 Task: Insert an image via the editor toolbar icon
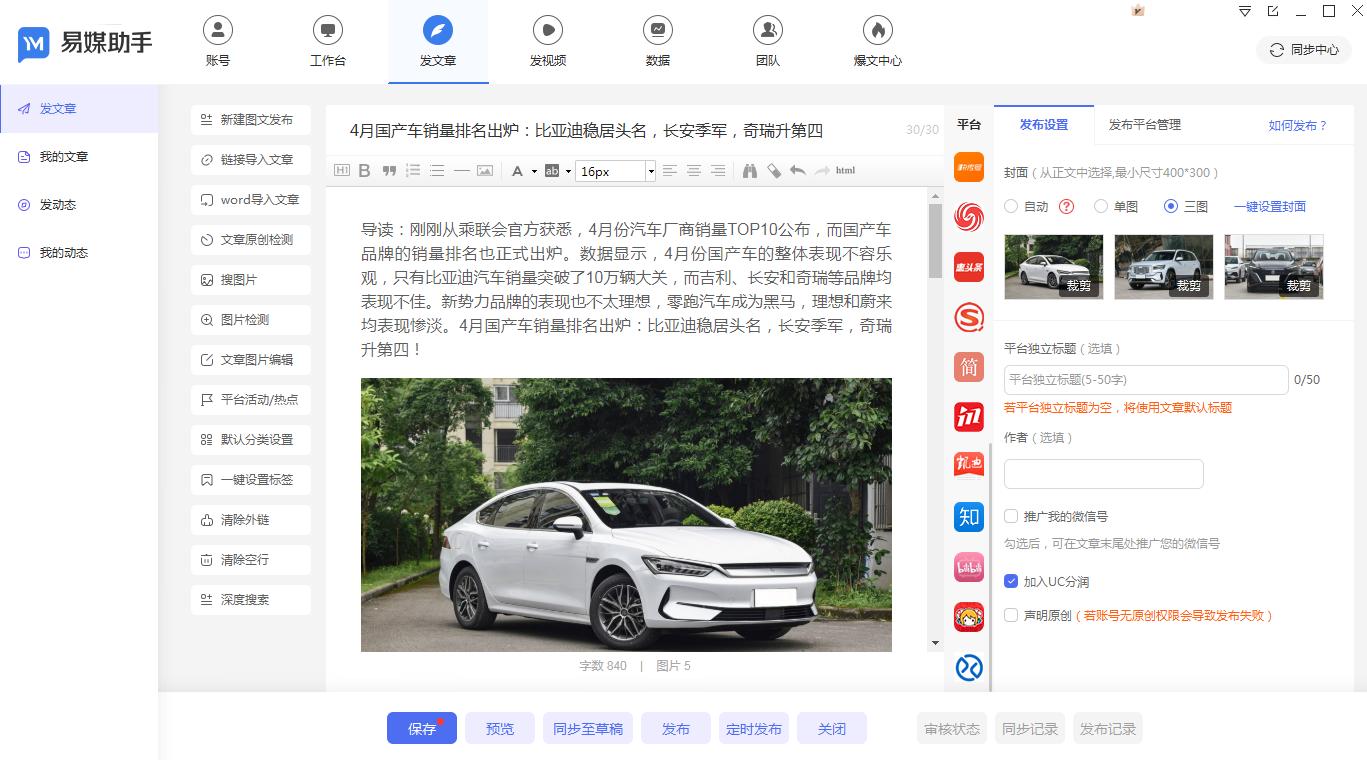point(485,170)
